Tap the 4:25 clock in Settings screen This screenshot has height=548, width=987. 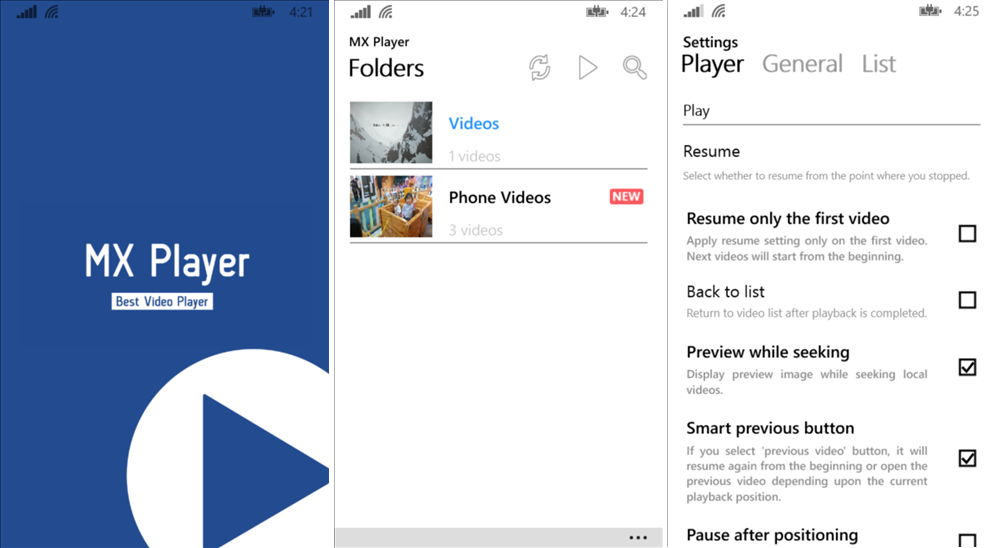[966, 11]
